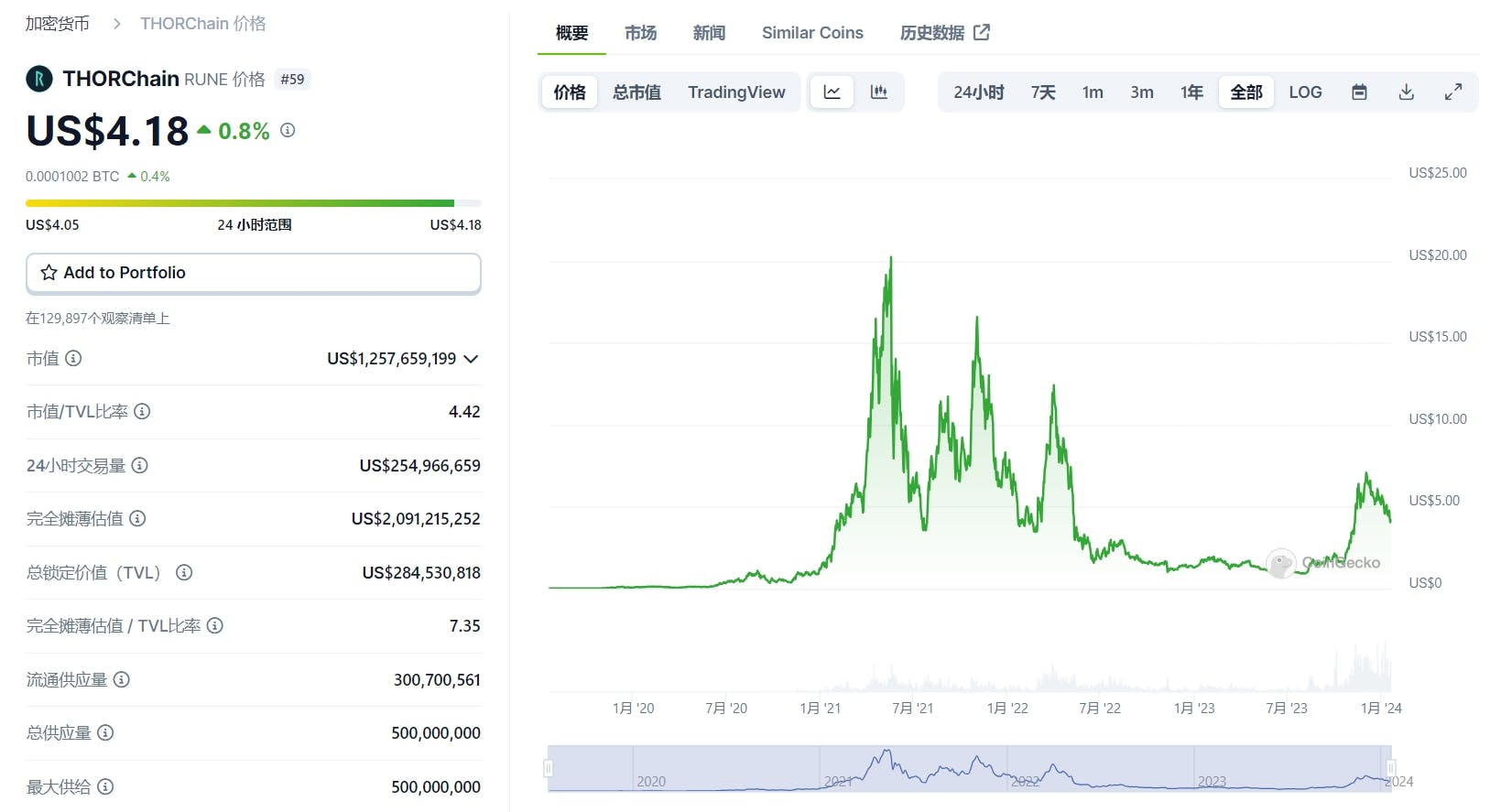Click the download chart data icon
This screenshot has width=1501, height=812.
coord(1406,92)
